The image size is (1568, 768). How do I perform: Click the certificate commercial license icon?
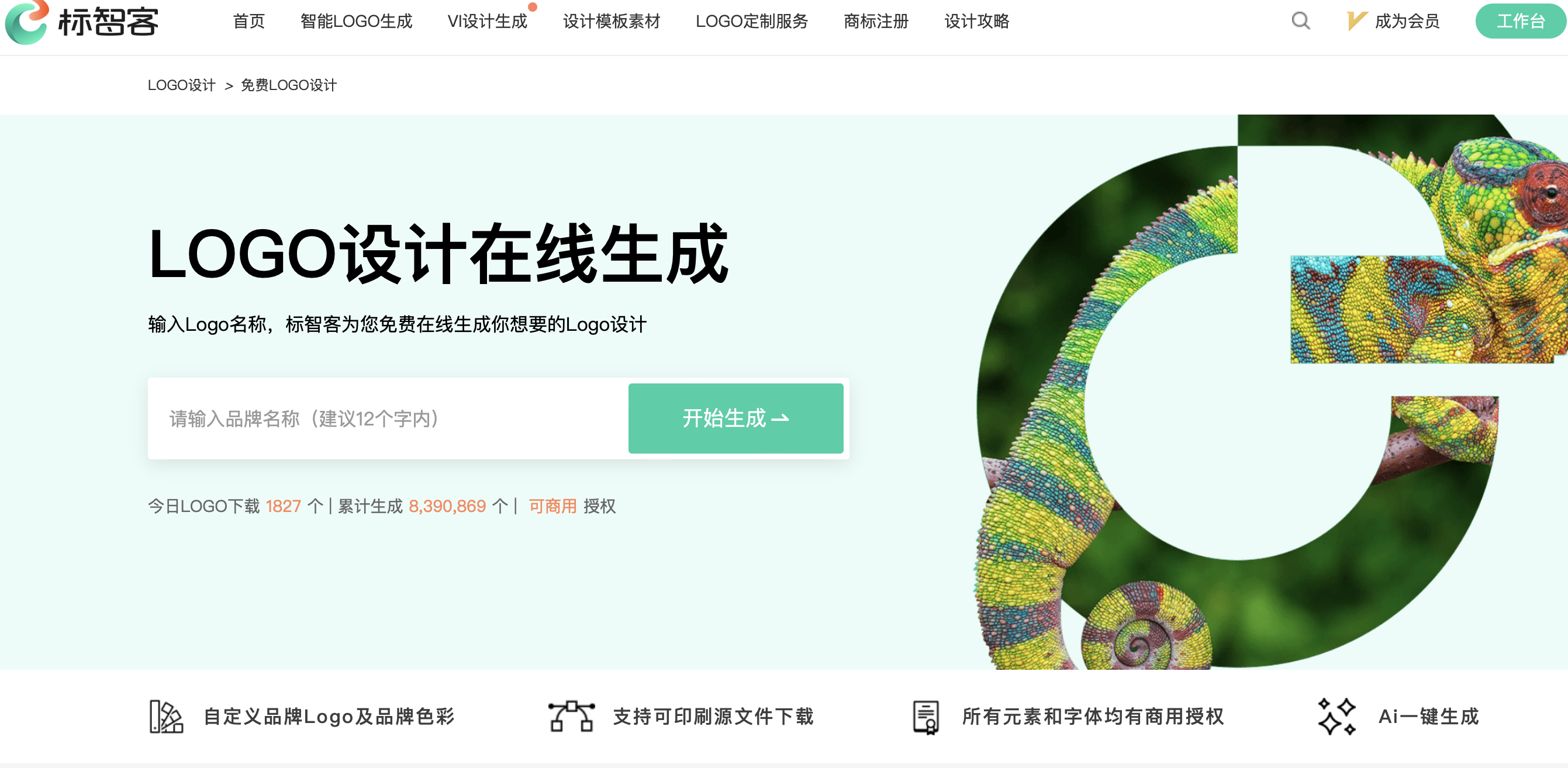click(x=925, y=717)
